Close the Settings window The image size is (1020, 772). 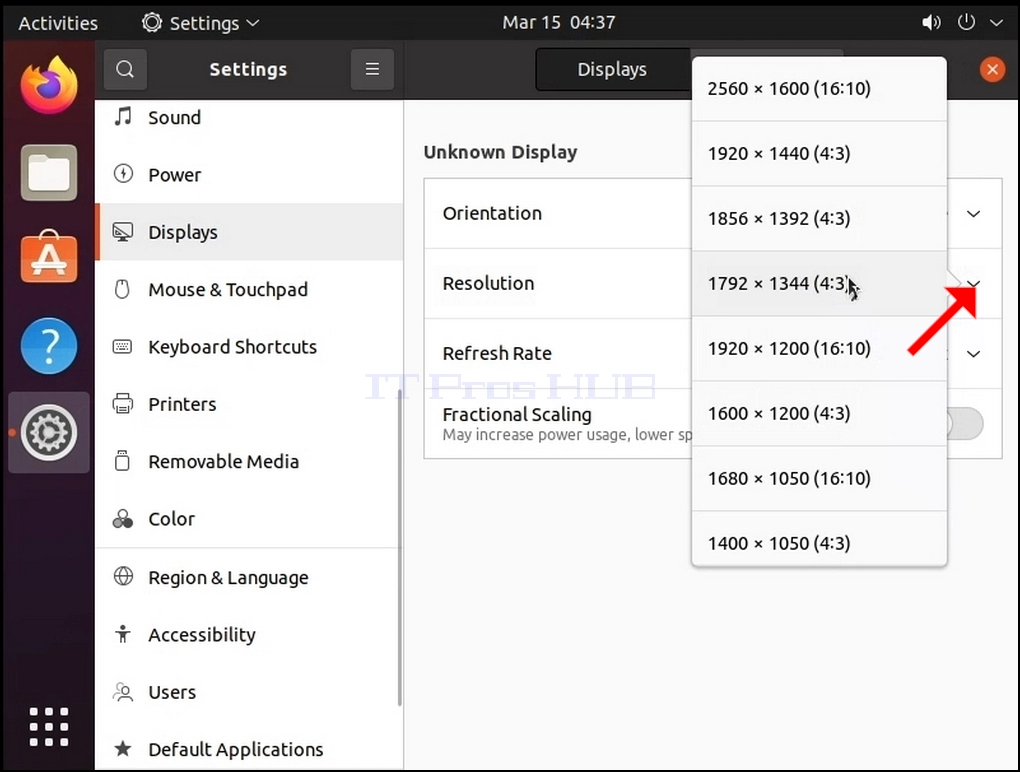pos(992,69)
